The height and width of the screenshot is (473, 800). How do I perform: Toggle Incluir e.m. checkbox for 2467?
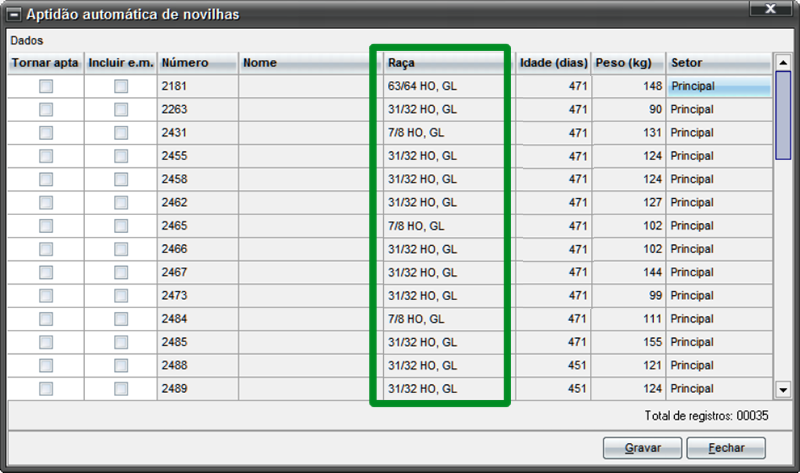point(121,272)
